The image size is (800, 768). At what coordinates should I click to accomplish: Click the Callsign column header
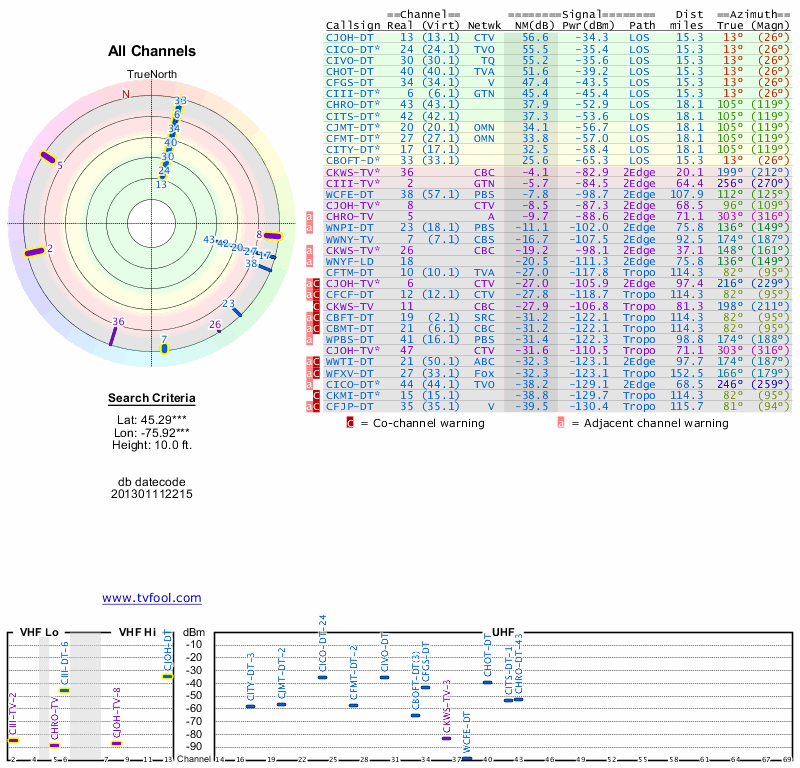click(x=353, y=25)
